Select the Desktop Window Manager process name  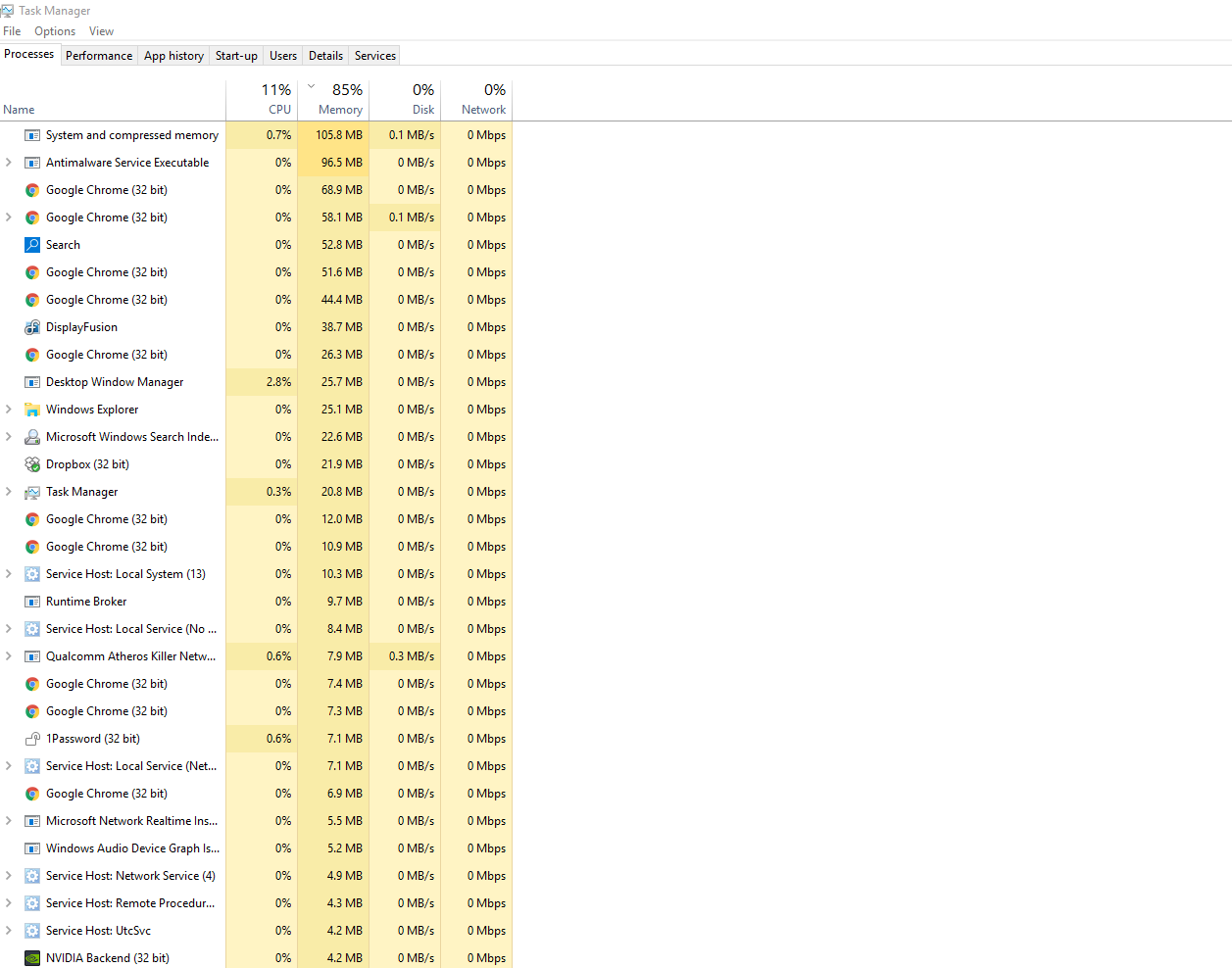pos(115,382)
